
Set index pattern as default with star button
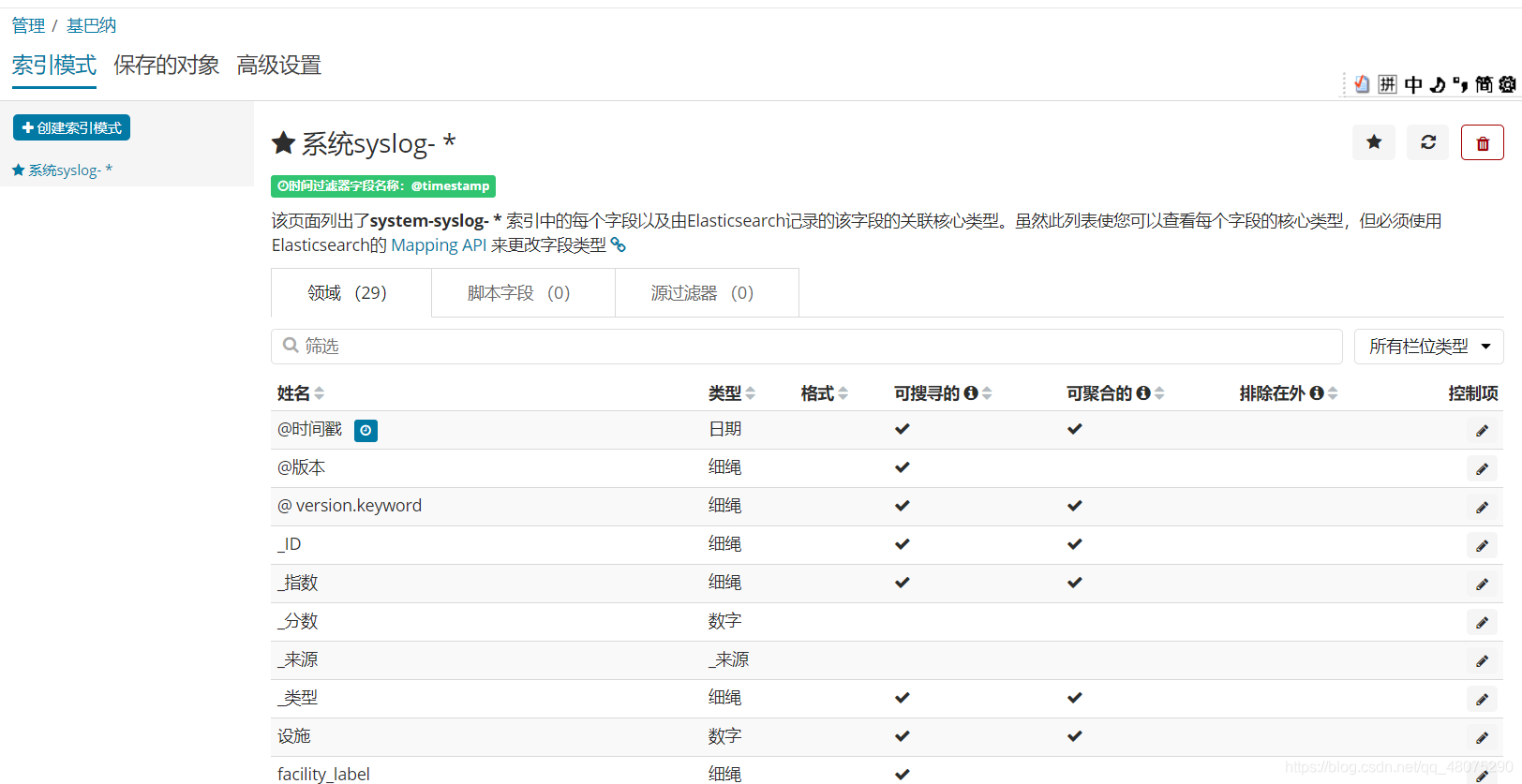1374,142
